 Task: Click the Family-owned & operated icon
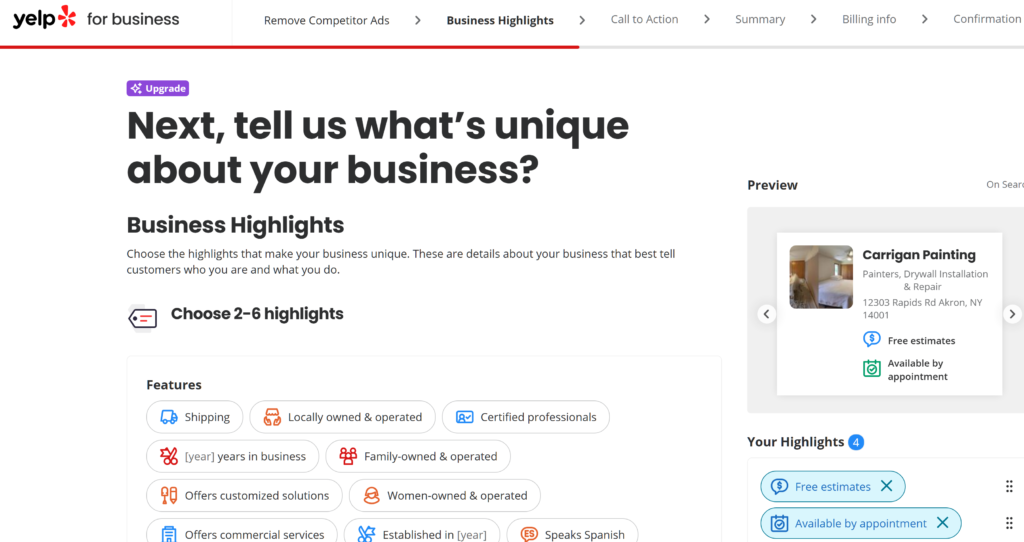click(348, 456)
